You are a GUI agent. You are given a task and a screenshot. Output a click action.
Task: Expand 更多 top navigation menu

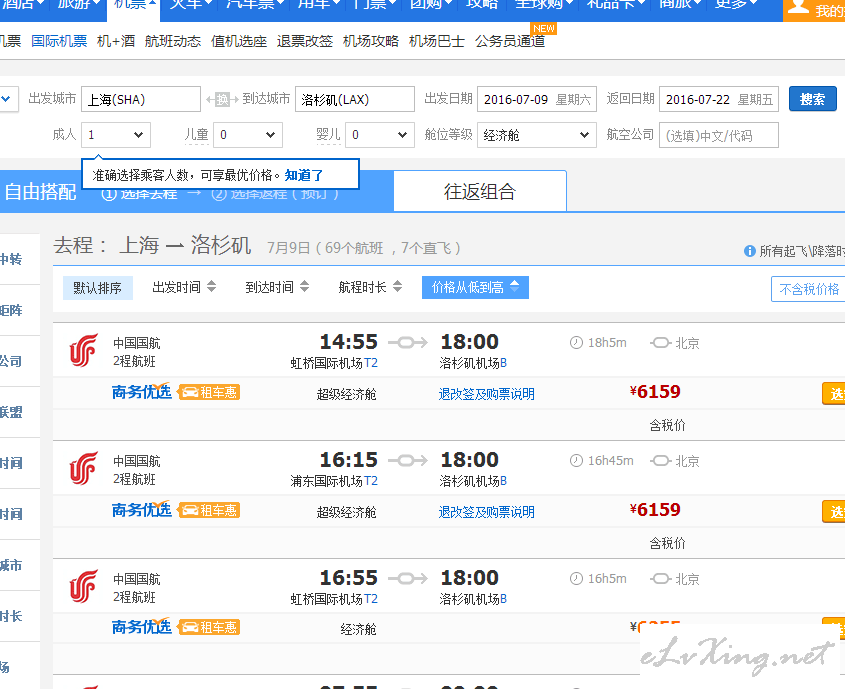tap(738, 4)
